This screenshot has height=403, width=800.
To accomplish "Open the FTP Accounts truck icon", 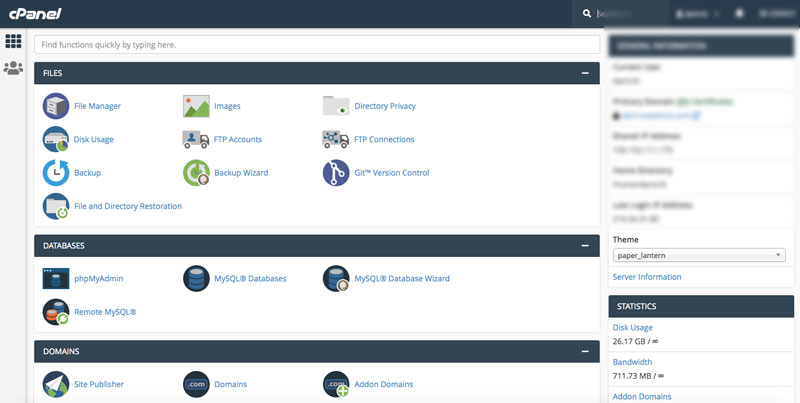I will pos(196,139).
